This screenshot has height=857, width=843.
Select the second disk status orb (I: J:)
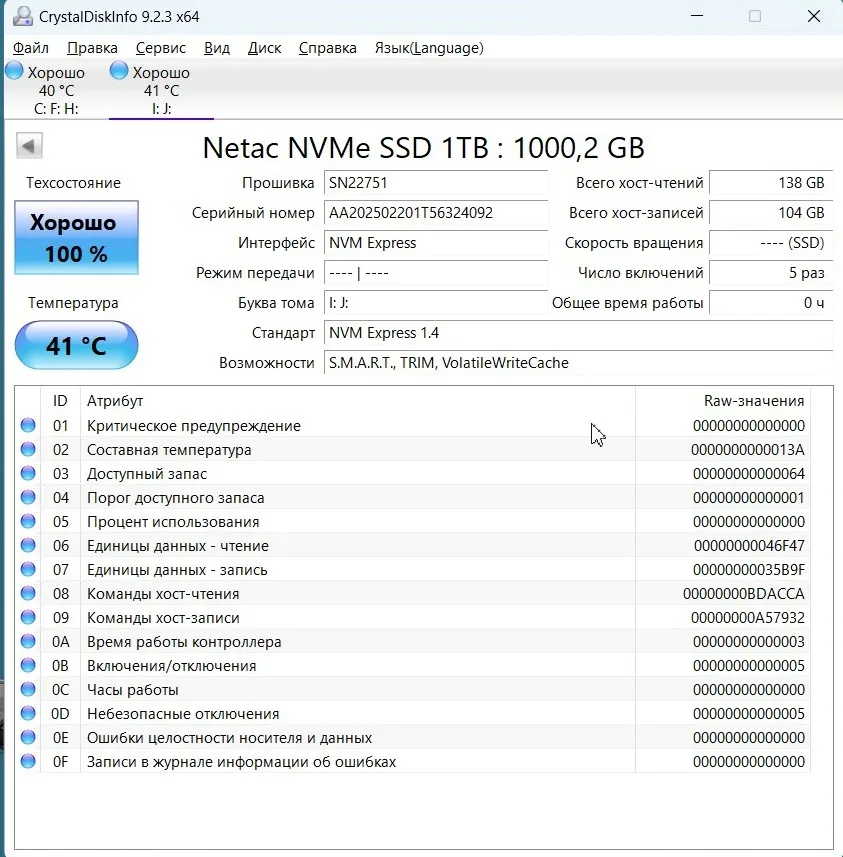click(119, 72)
